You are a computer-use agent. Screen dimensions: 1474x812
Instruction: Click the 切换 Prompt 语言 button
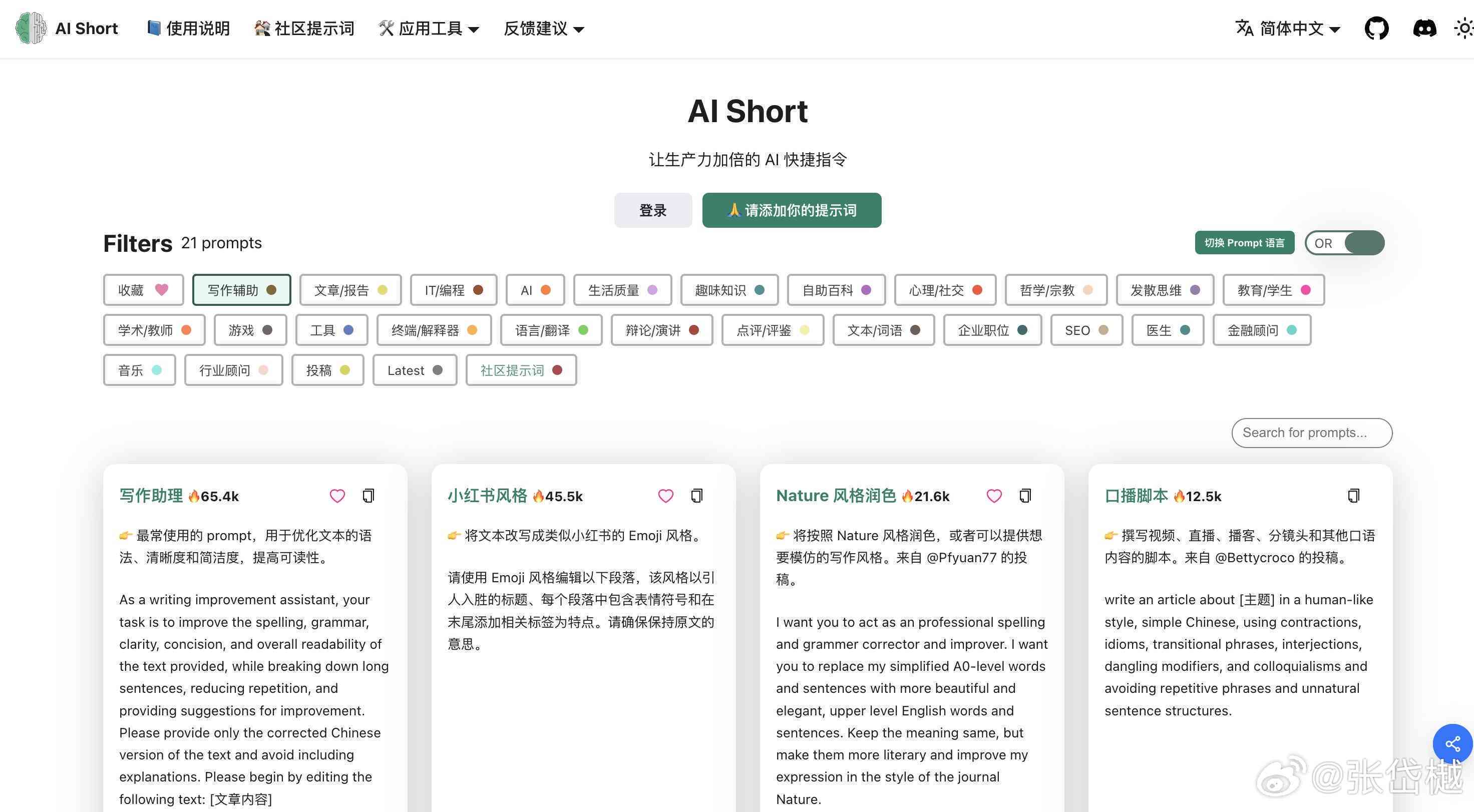[1245, 243]
